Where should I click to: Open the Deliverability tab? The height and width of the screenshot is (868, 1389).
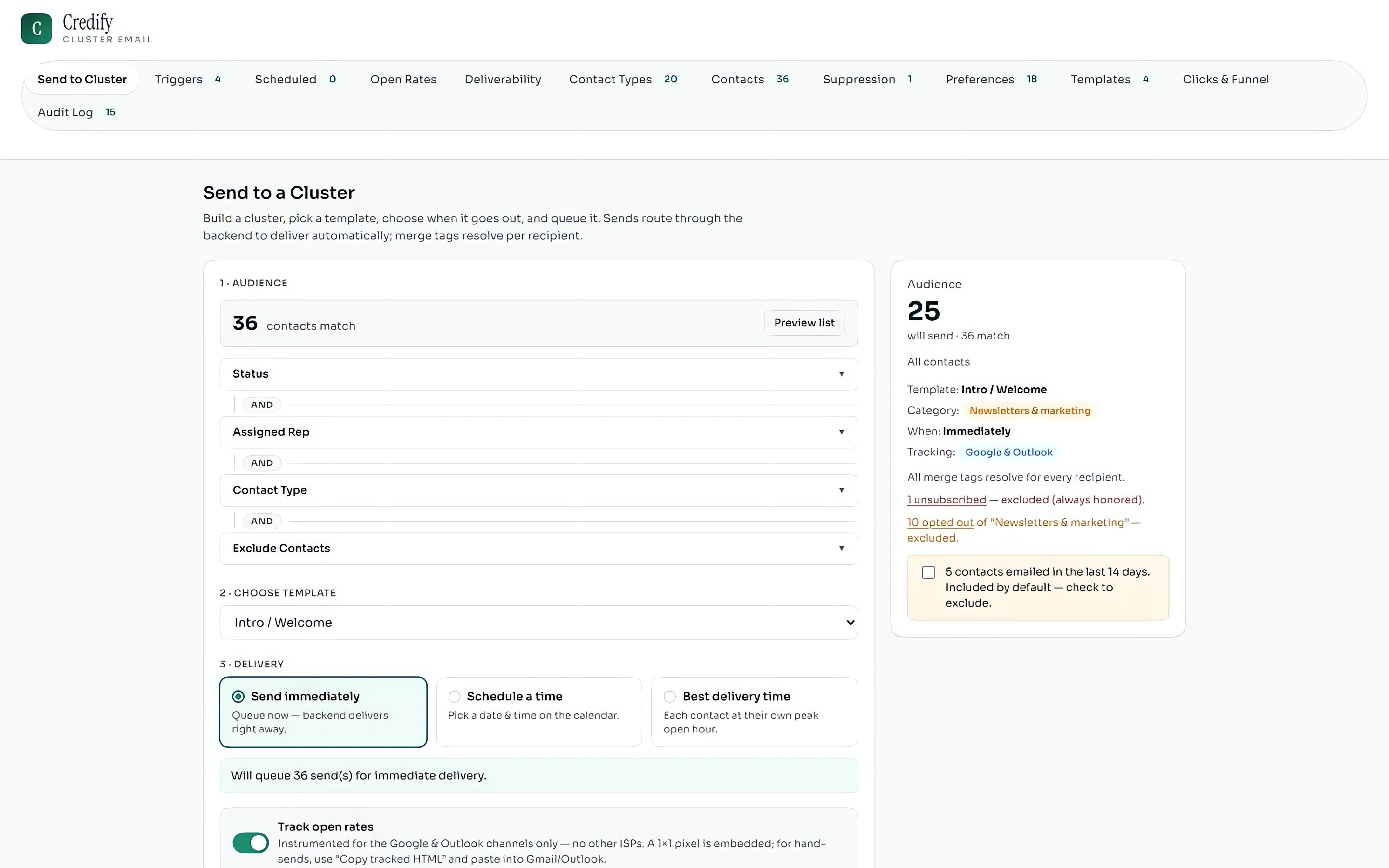click(x=503, y=79)
